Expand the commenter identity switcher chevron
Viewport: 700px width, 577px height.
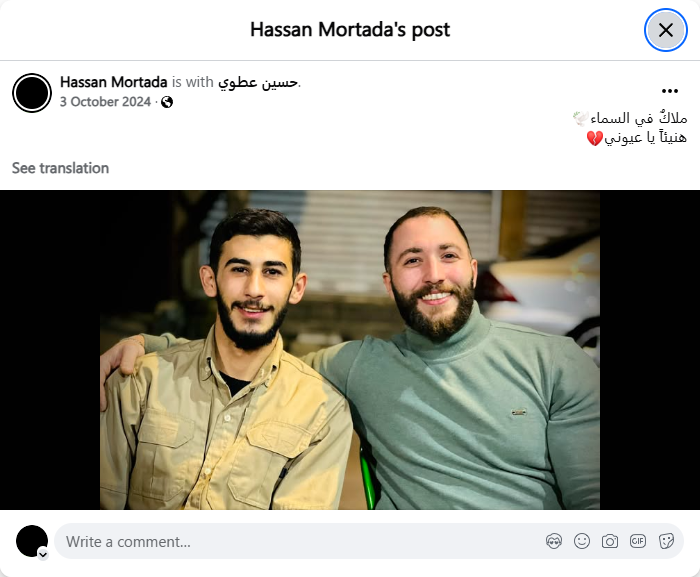[43, 555]
